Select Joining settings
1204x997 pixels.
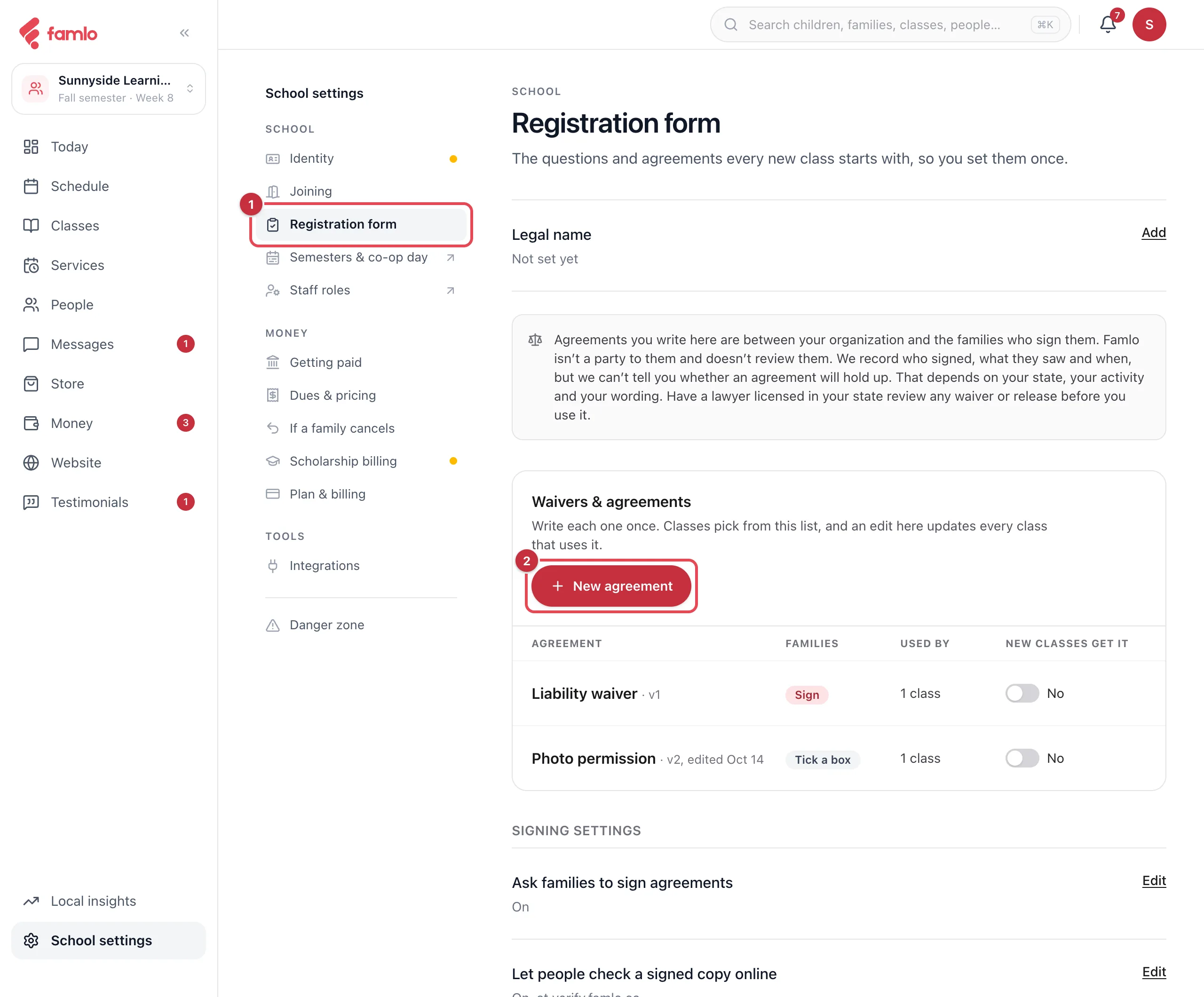pos(361,191)
